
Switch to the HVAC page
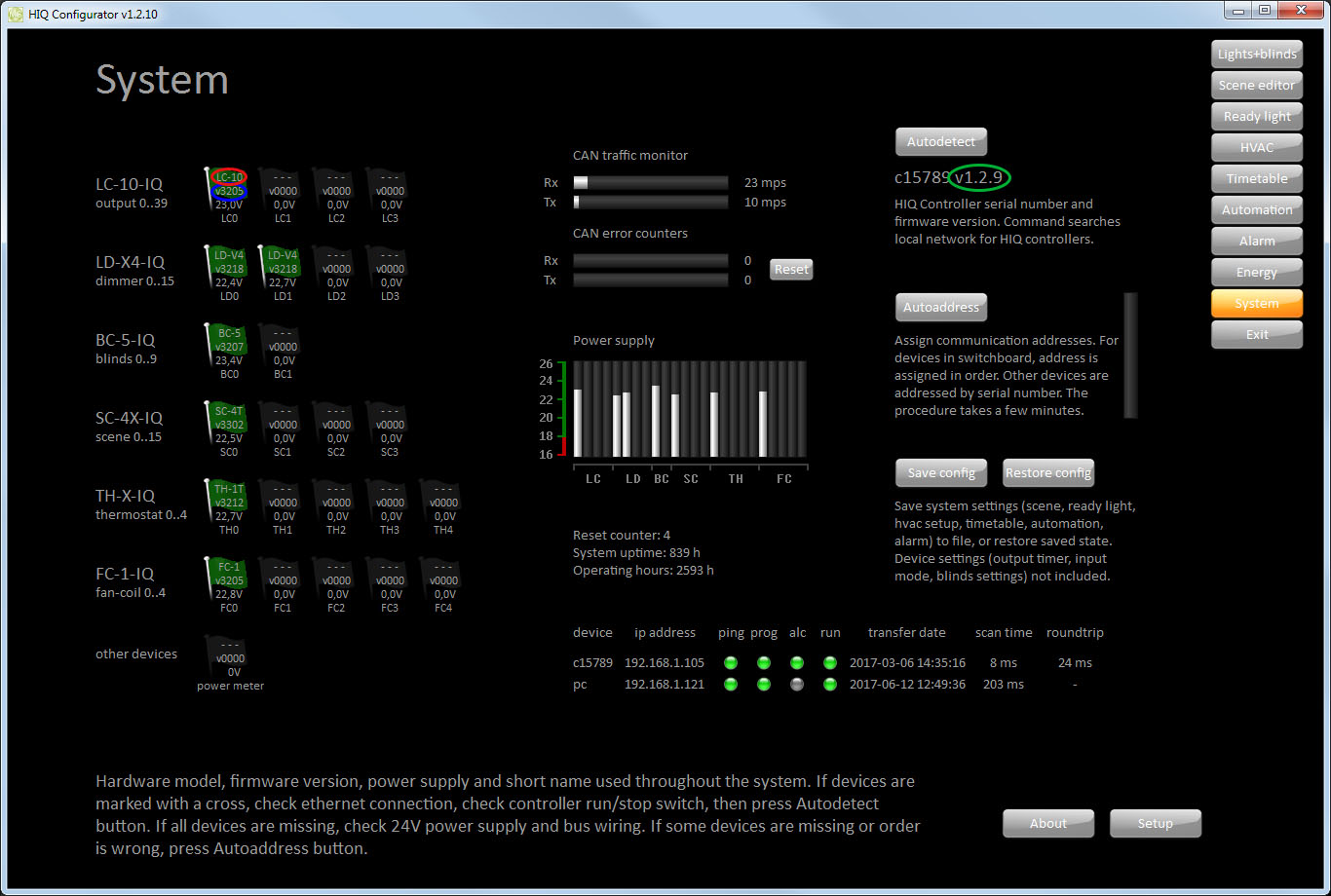[x=1257, y=148]
